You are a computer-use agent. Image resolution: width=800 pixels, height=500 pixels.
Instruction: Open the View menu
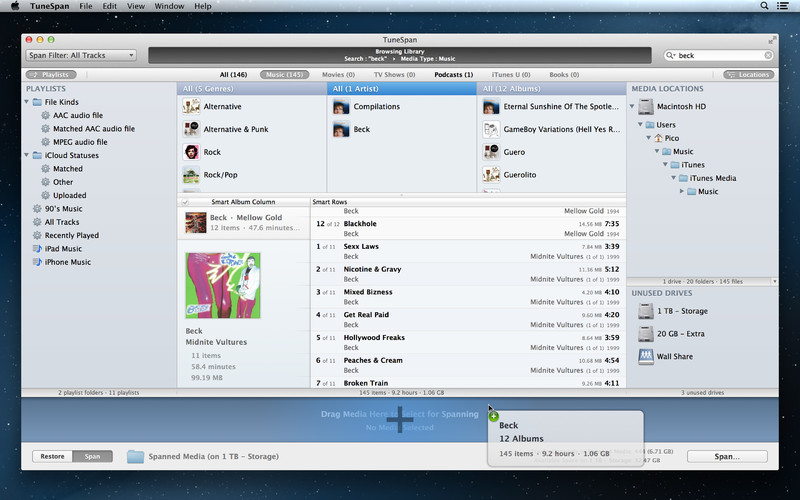click(136, 6)
